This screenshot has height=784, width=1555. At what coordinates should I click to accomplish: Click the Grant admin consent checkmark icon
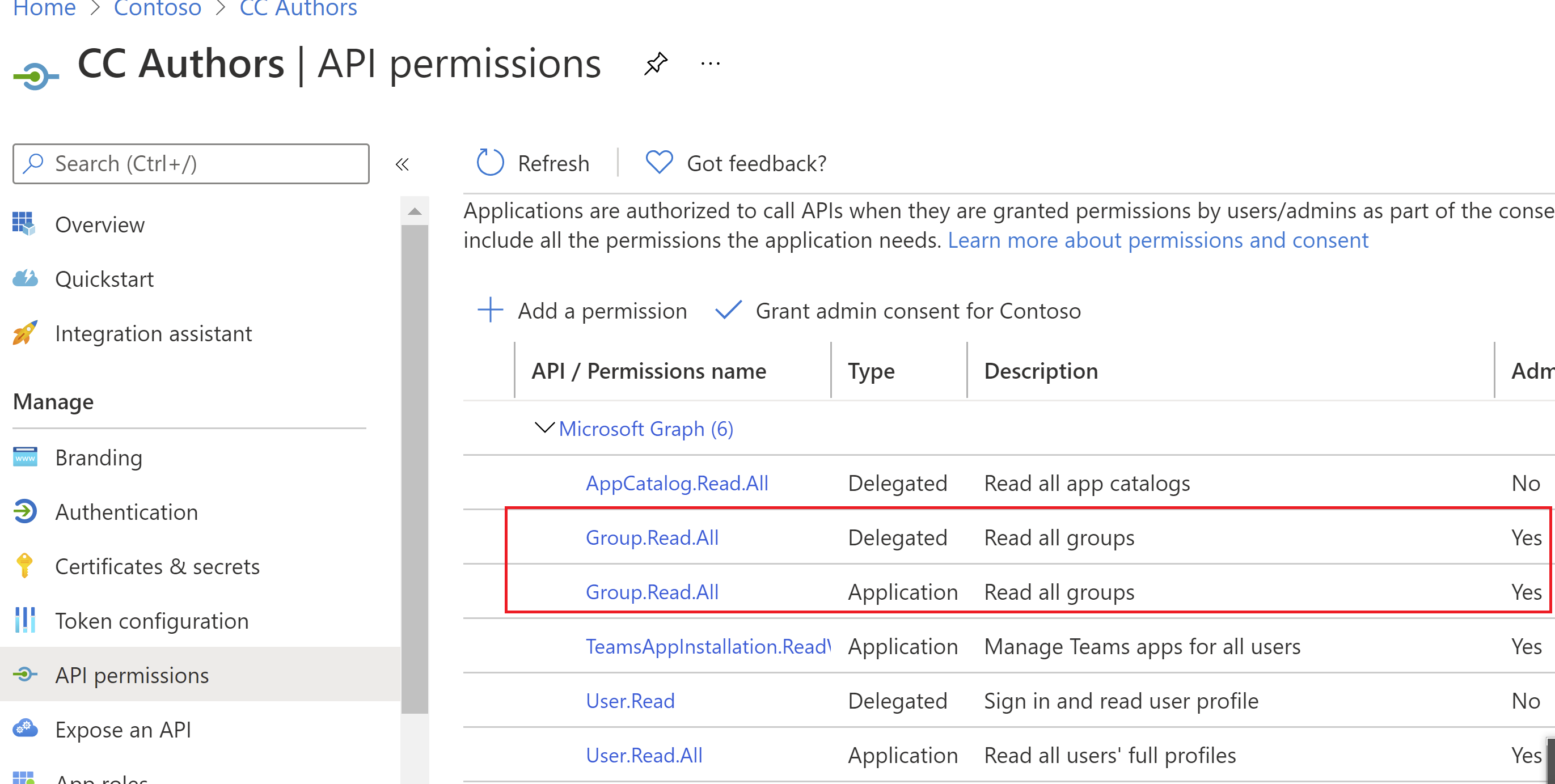pyautogui.click(x=728, y=310)
